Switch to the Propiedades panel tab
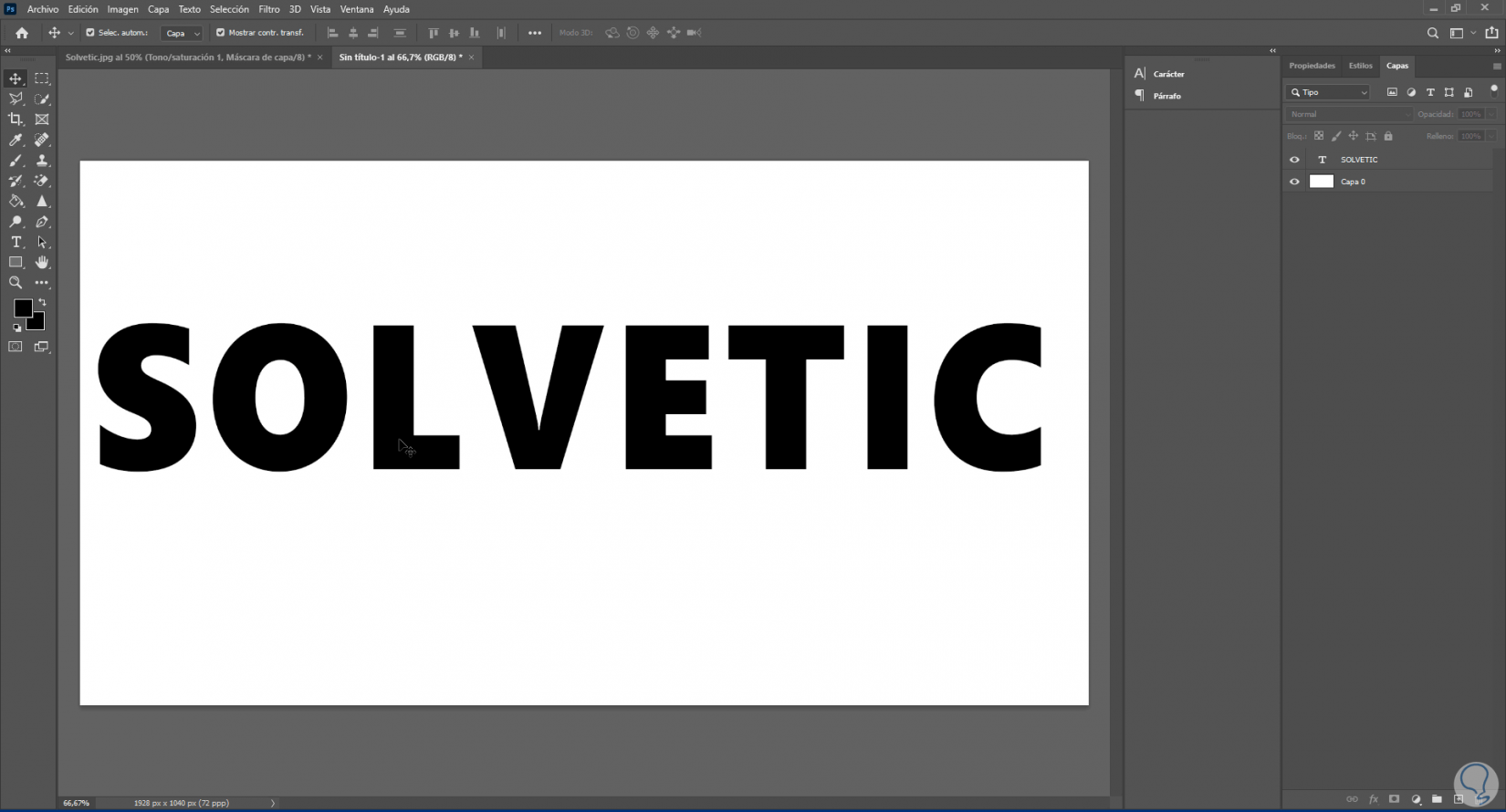 pyautogui.click(x=1312, y=66)
